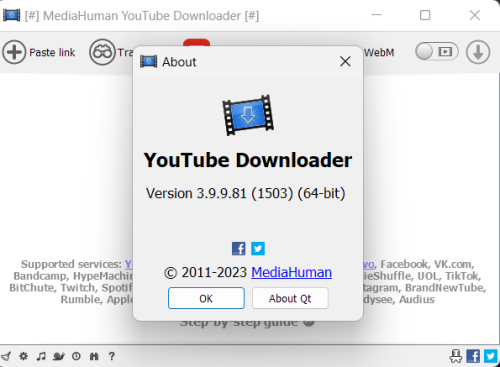Open the Twitter icon in the About dialog
The height and width of the screenshot is (367, 500).
258,249
